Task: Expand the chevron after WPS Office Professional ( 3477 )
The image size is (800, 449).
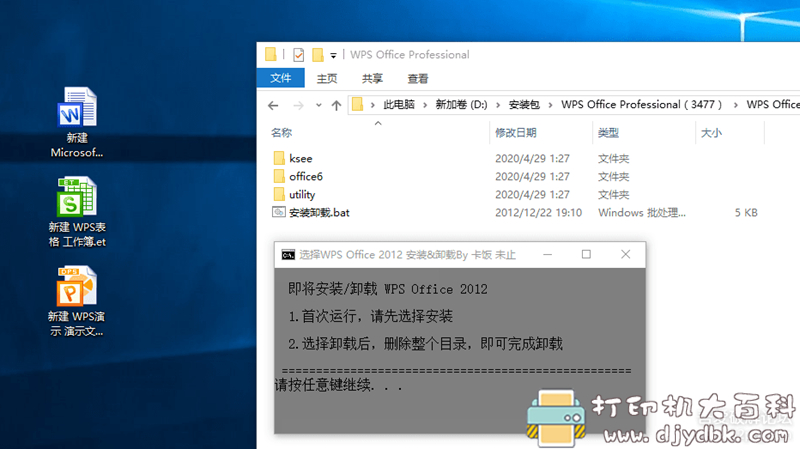Action: pos(735,105)
